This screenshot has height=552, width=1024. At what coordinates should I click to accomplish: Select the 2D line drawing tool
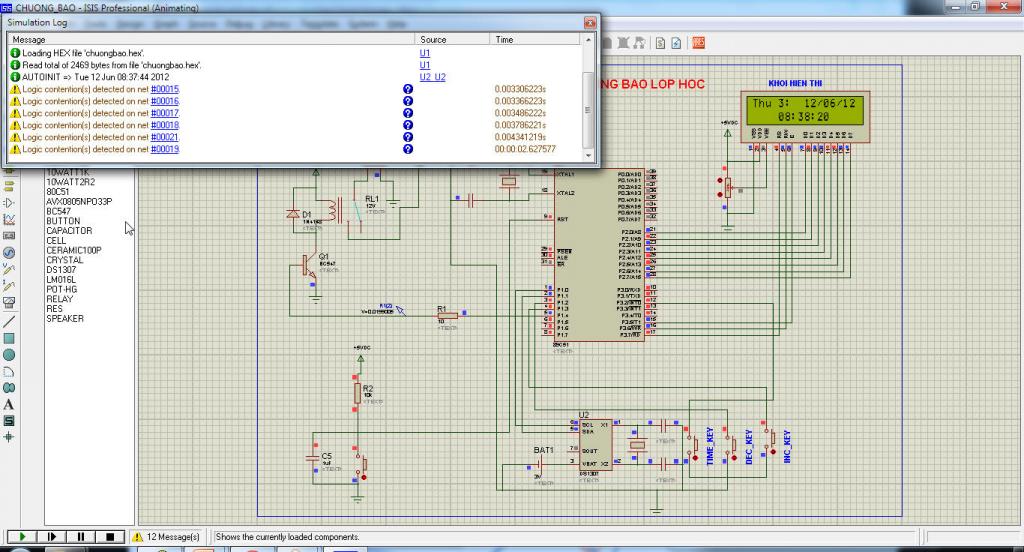click(x=9, y=321)
